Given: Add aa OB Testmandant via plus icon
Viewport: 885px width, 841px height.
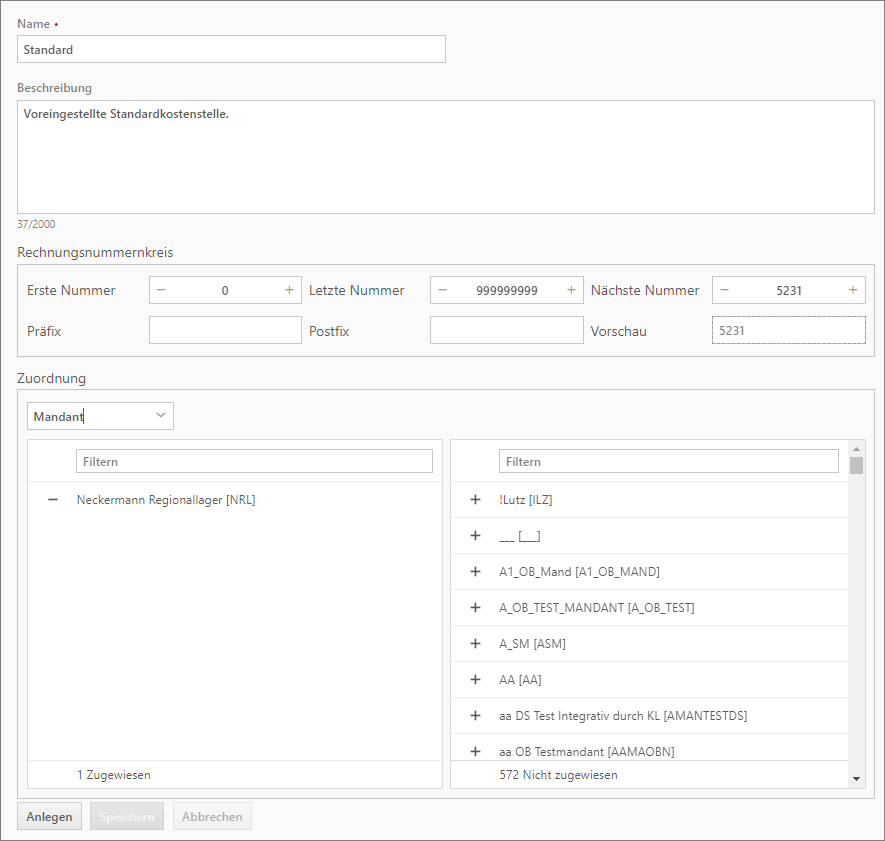Looking at the screenshot, I should tap(475, 751).
